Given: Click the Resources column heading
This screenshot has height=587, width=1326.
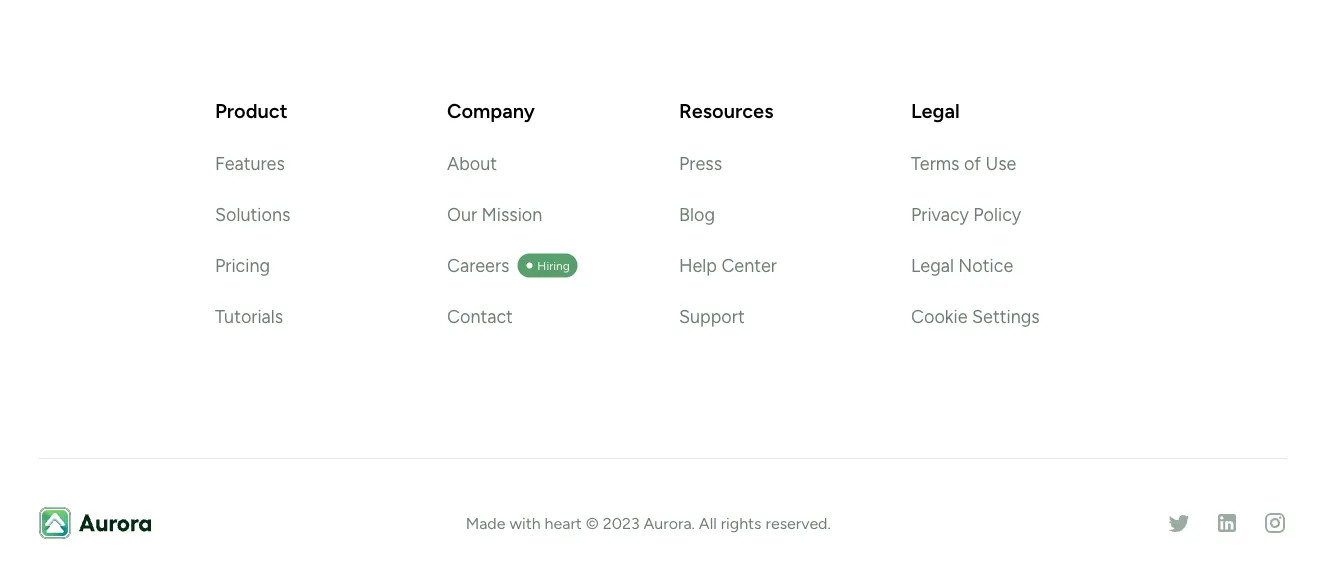Looking at the screenshot, I should pyautogui.click(x=726, y=111).
